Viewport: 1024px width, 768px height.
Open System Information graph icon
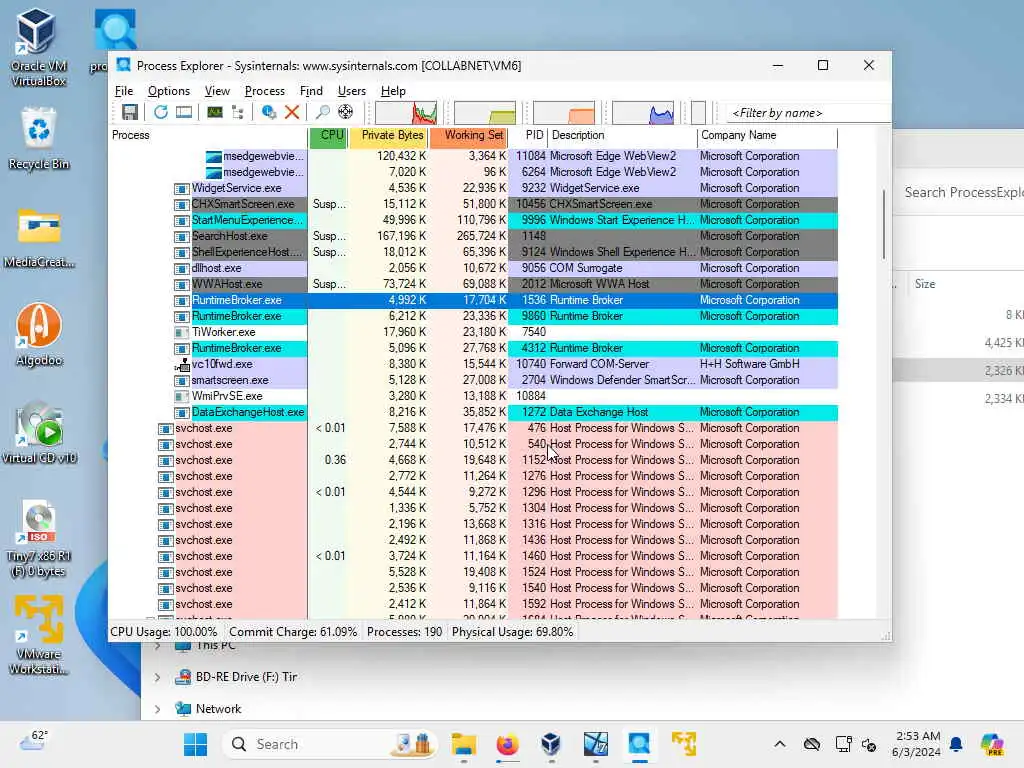(215, 112)
